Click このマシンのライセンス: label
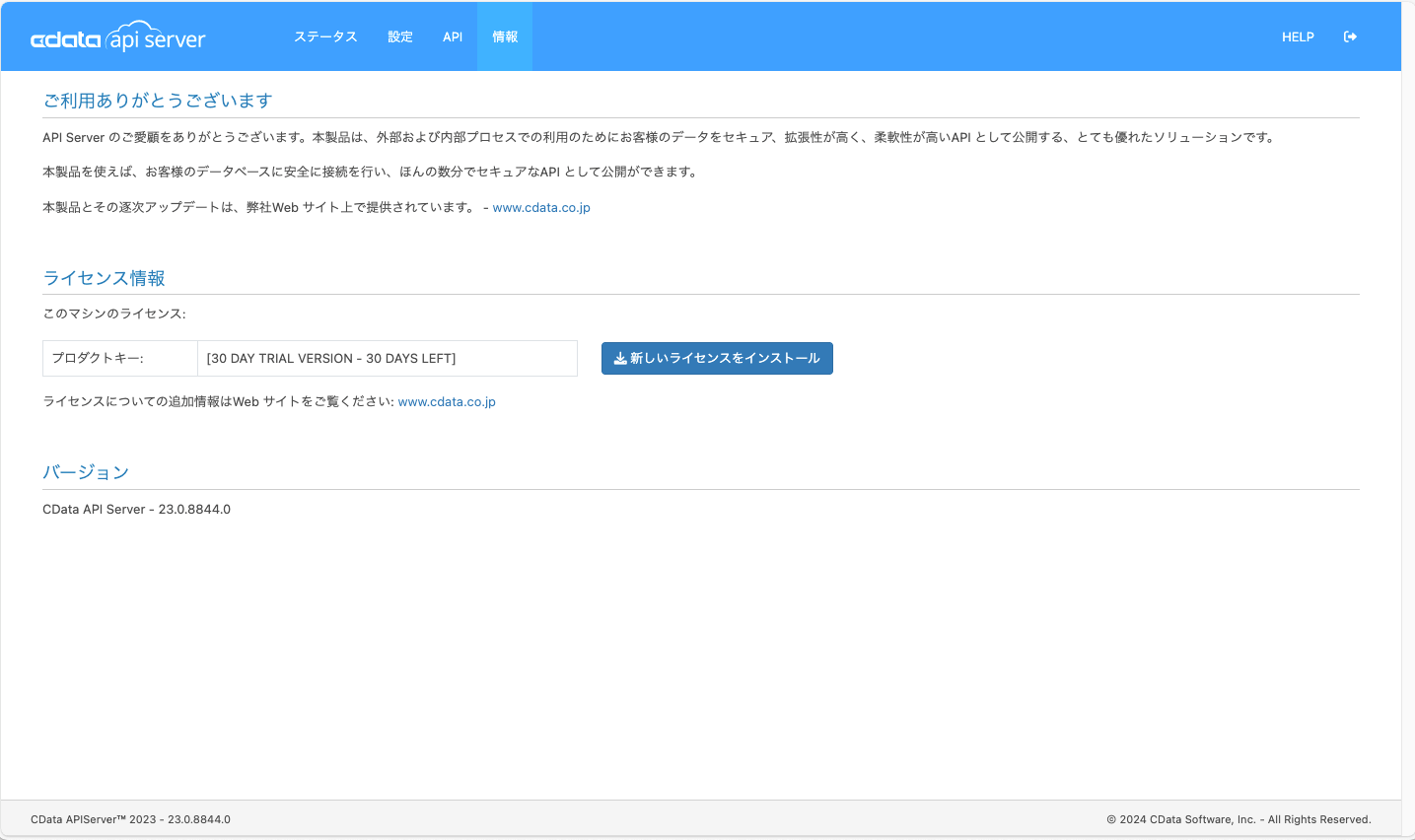 (114, 314)
